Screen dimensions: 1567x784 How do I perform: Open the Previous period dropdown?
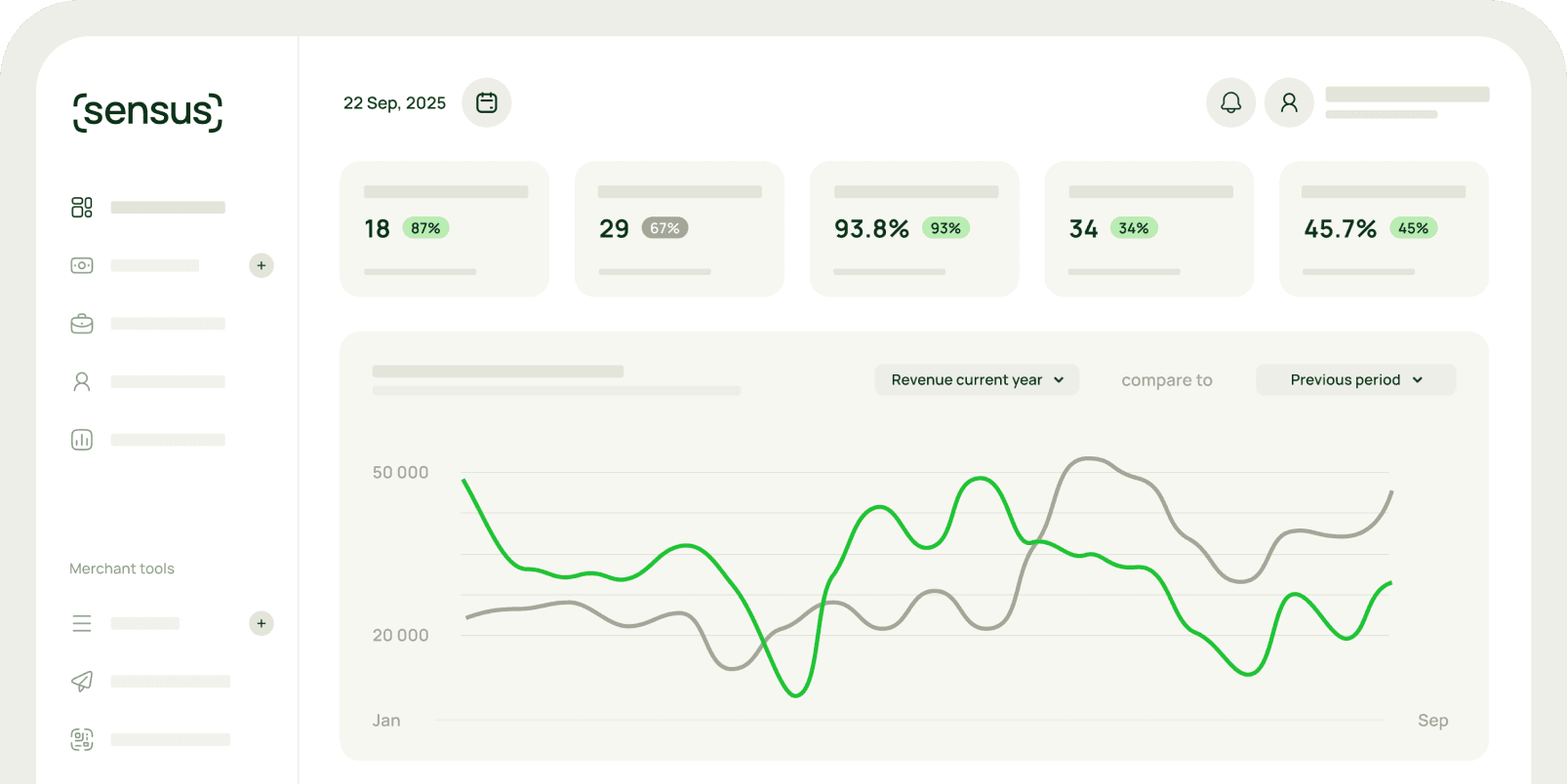(1355, 379)
